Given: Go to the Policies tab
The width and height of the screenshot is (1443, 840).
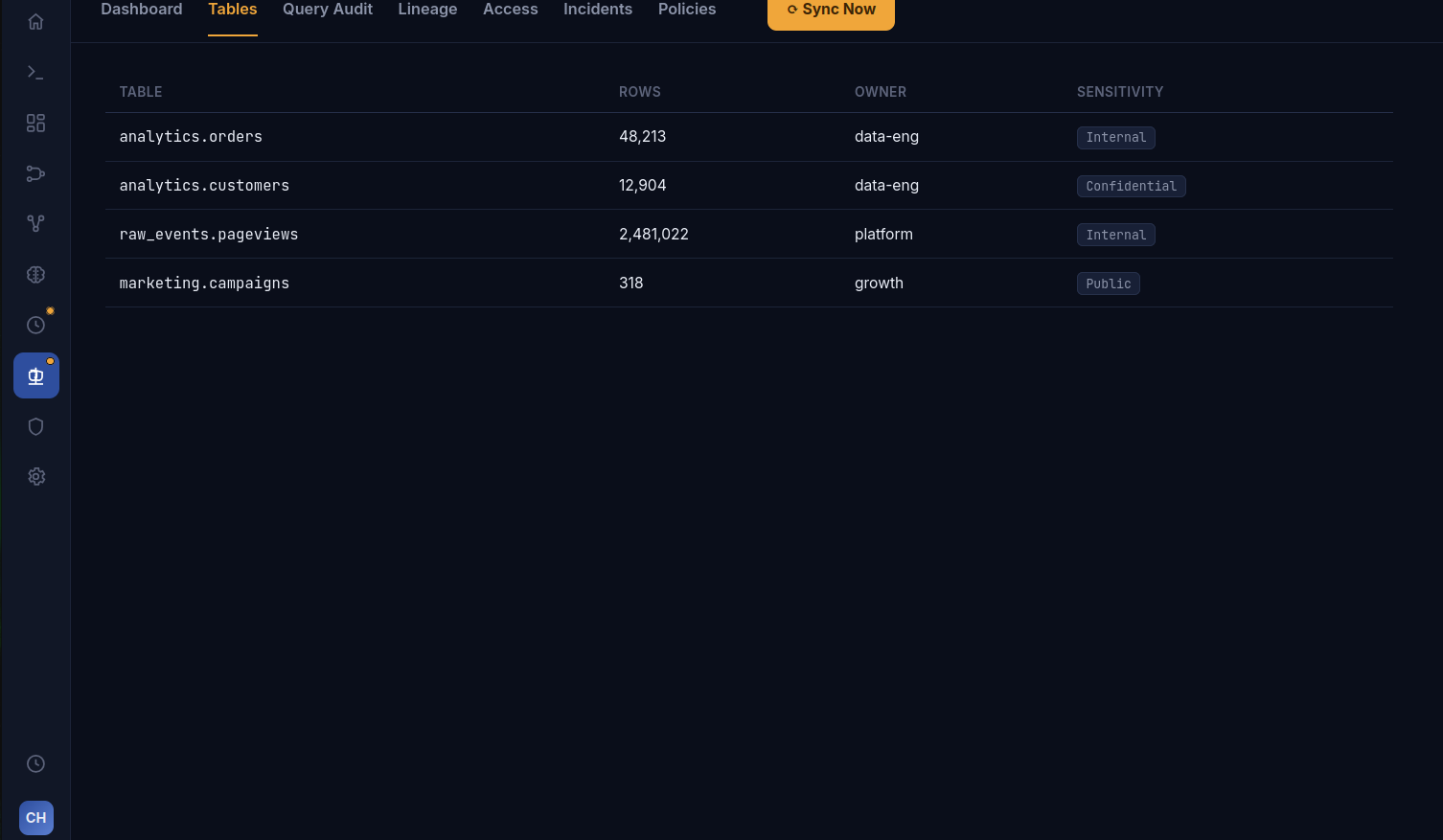Looking at the screenshot, I should 687,10.
